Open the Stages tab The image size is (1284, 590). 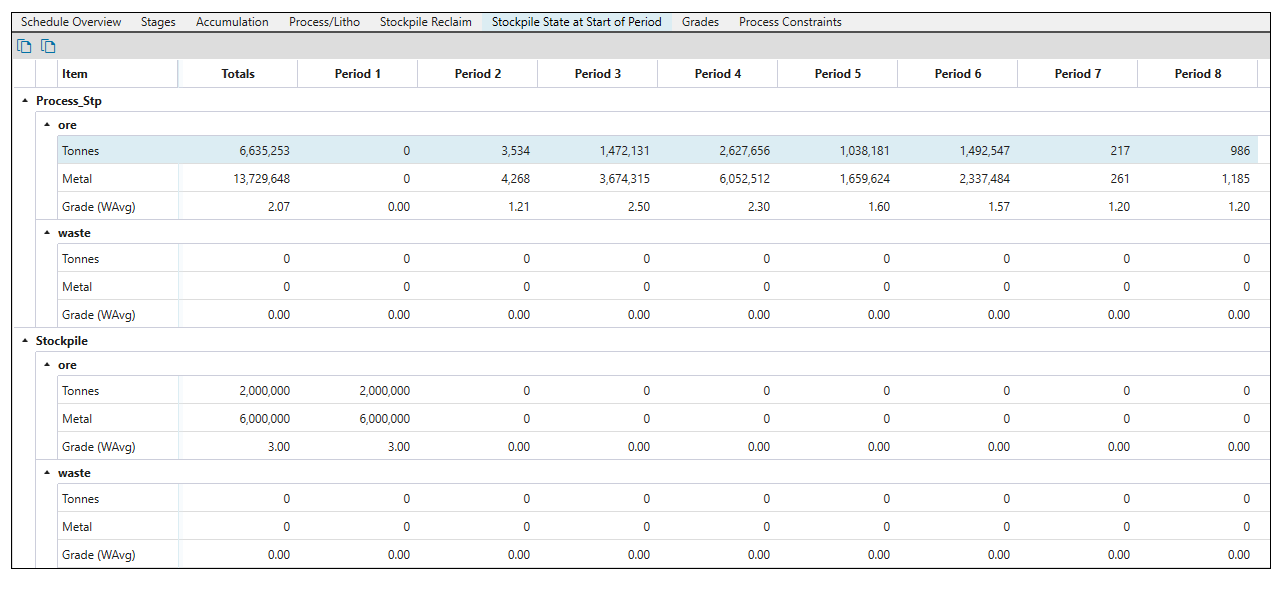(x=158, y=22)
